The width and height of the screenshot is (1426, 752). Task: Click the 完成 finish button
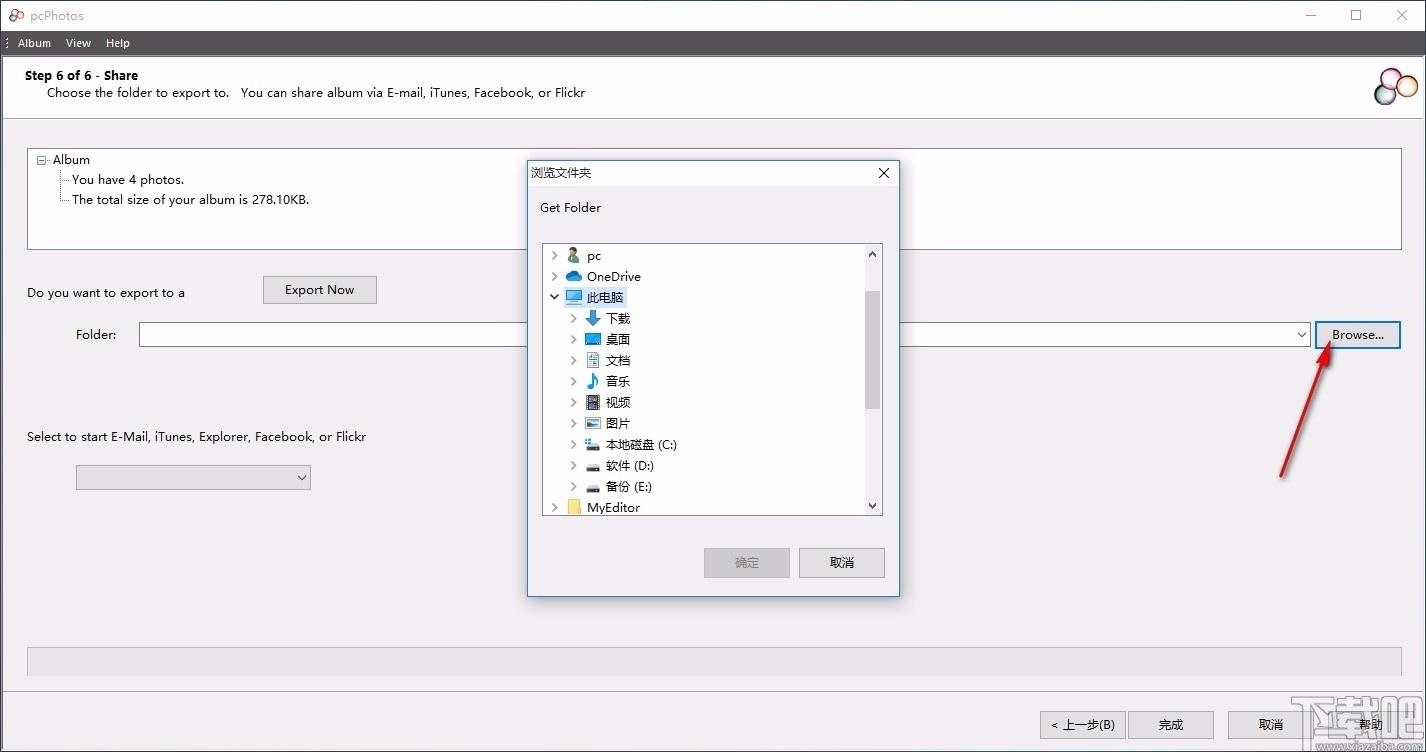pyautogui.click(x=1171, y=725)
